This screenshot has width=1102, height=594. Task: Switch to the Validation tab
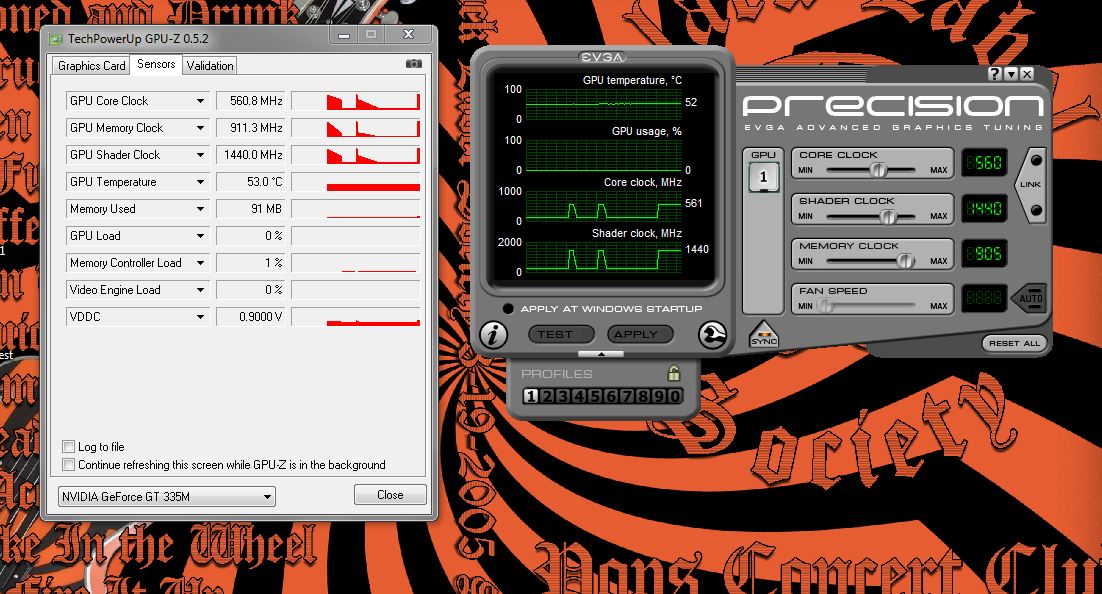click(x=209, y=65)
